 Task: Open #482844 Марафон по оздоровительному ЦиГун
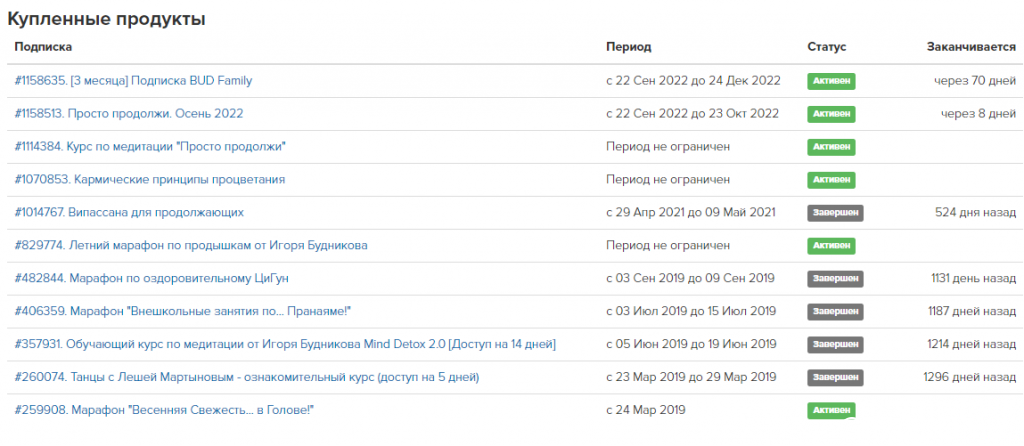pos(152,279)
